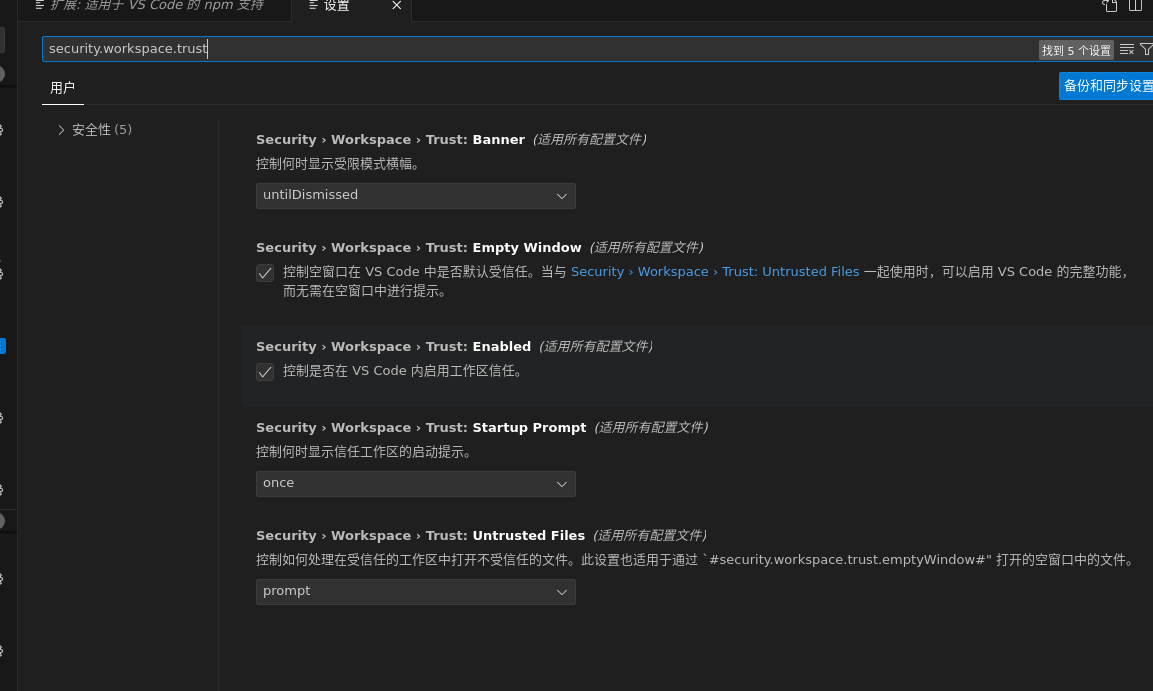Click the 备份和同步设置 button

point(1107,86)
